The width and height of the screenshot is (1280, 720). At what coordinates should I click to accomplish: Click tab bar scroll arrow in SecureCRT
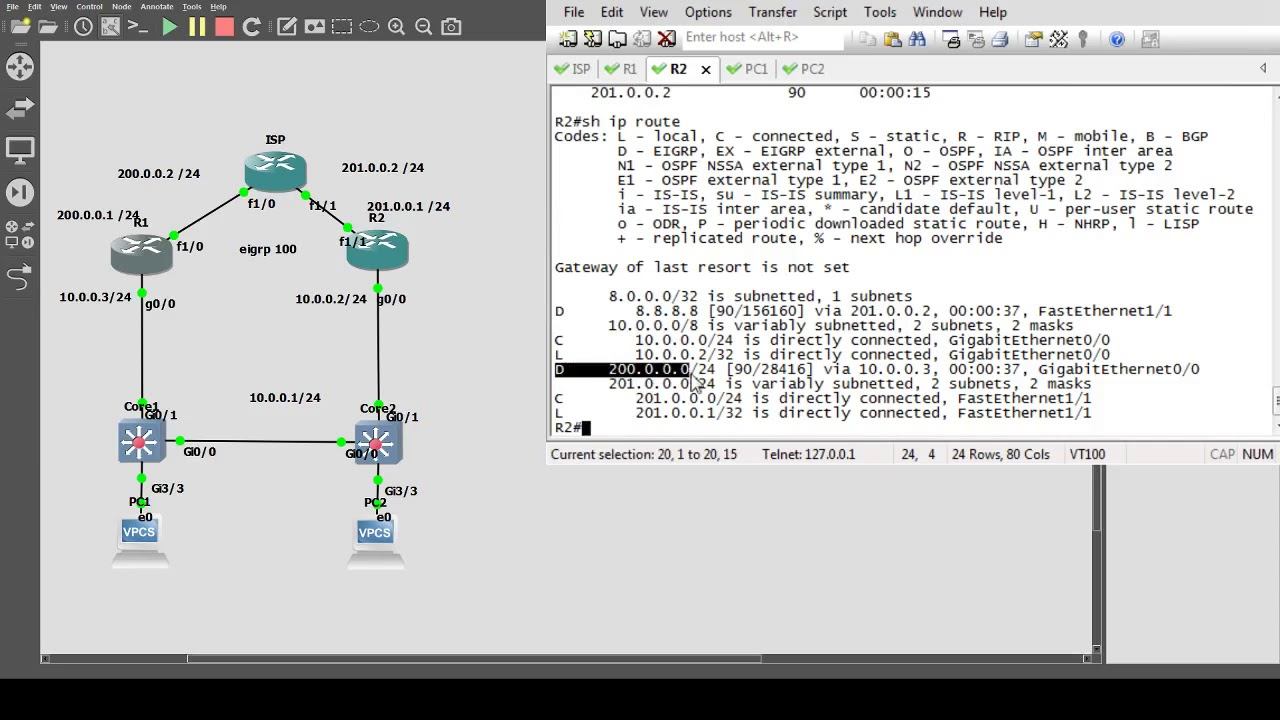1263,68
